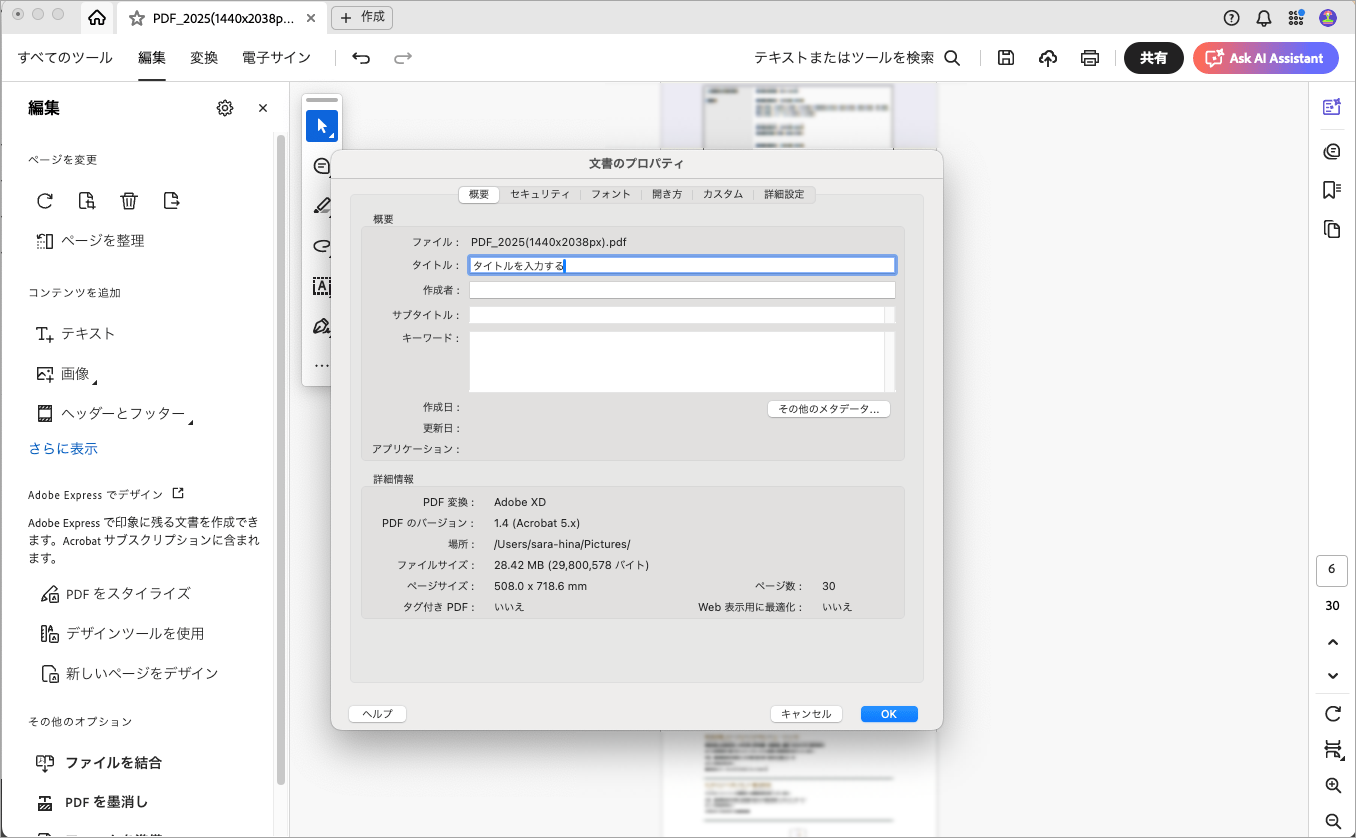Image resolution: width=1356 pixels, height=838 pixels.
Task: Go to next page with down chevron
Action: [1332, 676]
